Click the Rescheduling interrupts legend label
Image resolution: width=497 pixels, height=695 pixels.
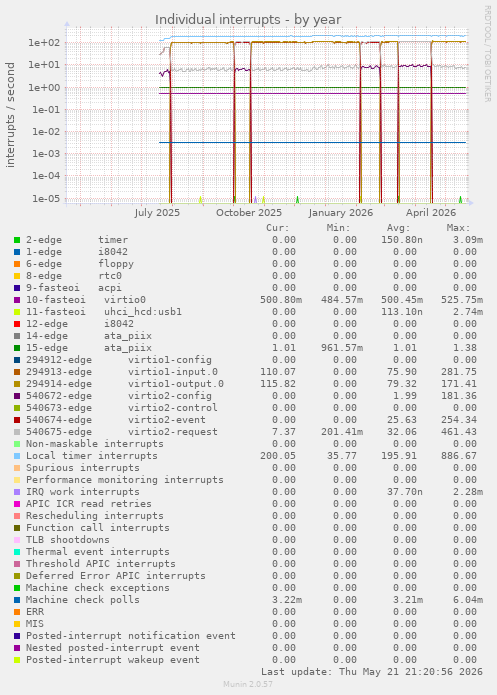(x=94, y=516)
